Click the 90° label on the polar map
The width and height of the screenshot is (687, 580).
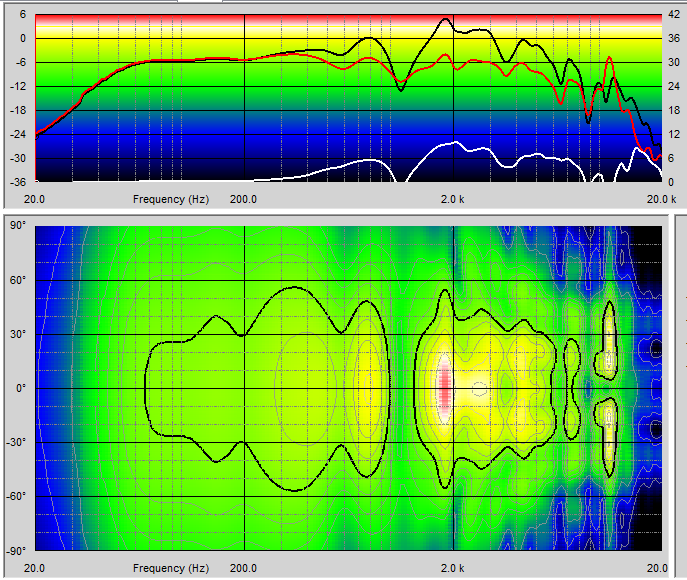pyautogui.click(x=18, y=225)
